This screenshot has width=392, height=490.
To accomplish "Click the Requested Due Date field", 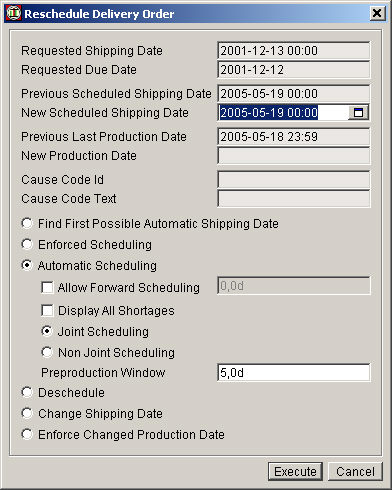I will click(x=294, y=70).
